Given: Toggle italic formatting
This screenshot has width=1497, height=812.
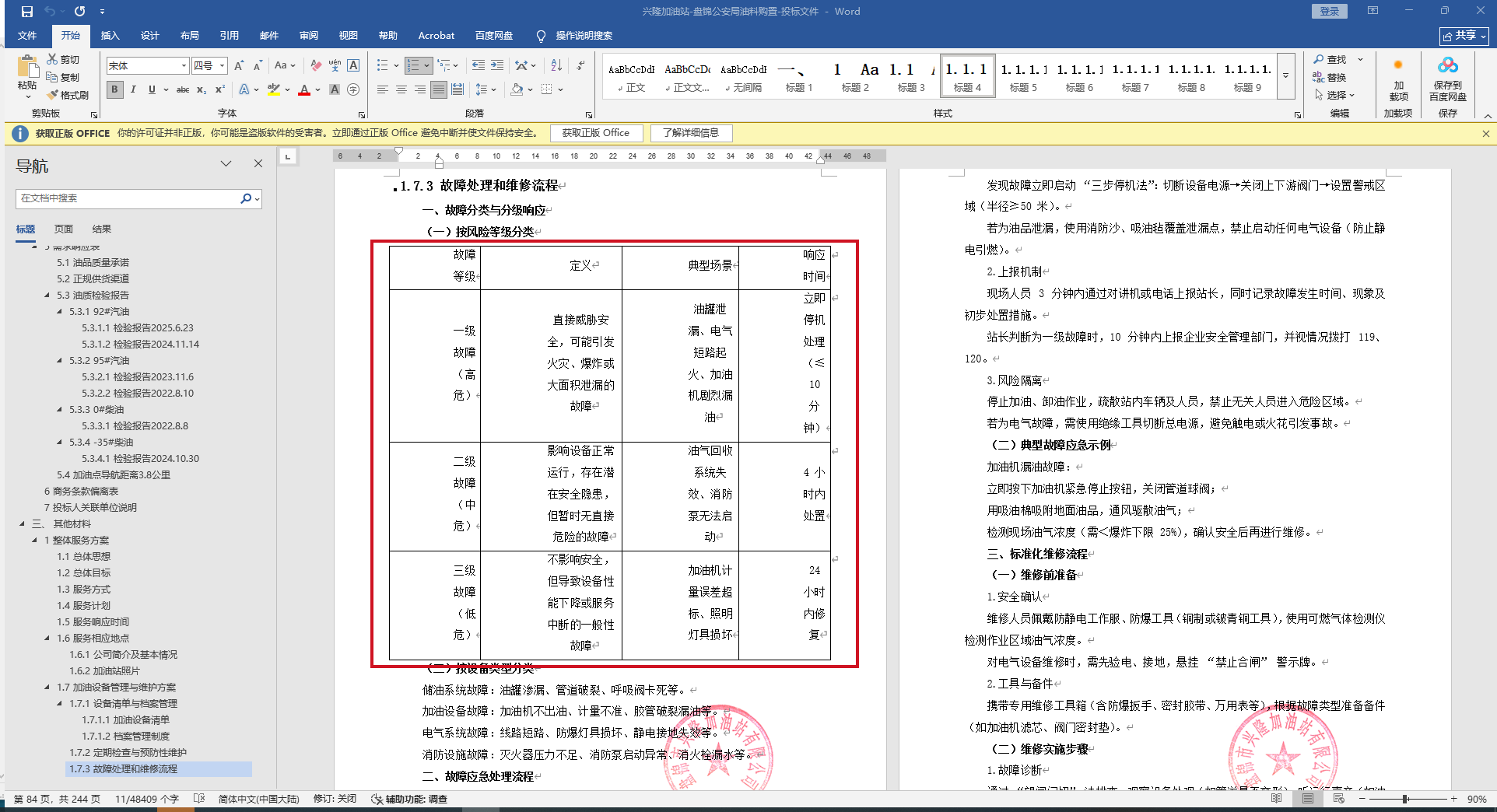Looking at the screenshot, I should (x=133, y=89).
